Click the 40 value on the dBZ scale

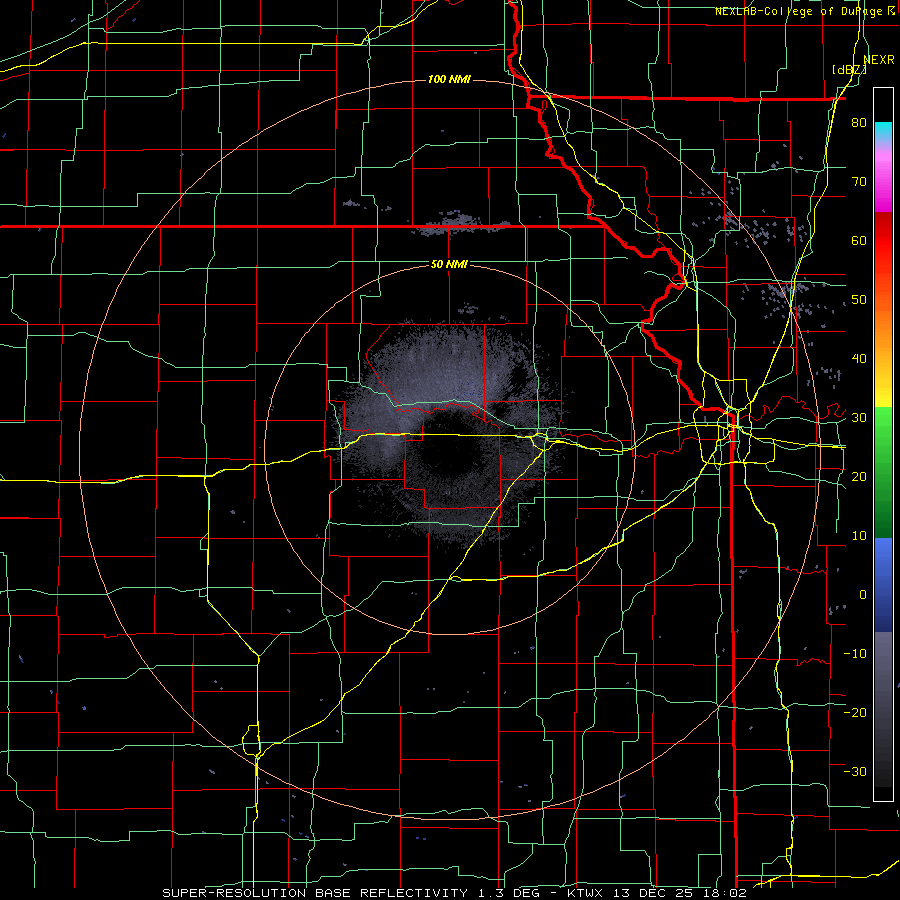point(859,359)
